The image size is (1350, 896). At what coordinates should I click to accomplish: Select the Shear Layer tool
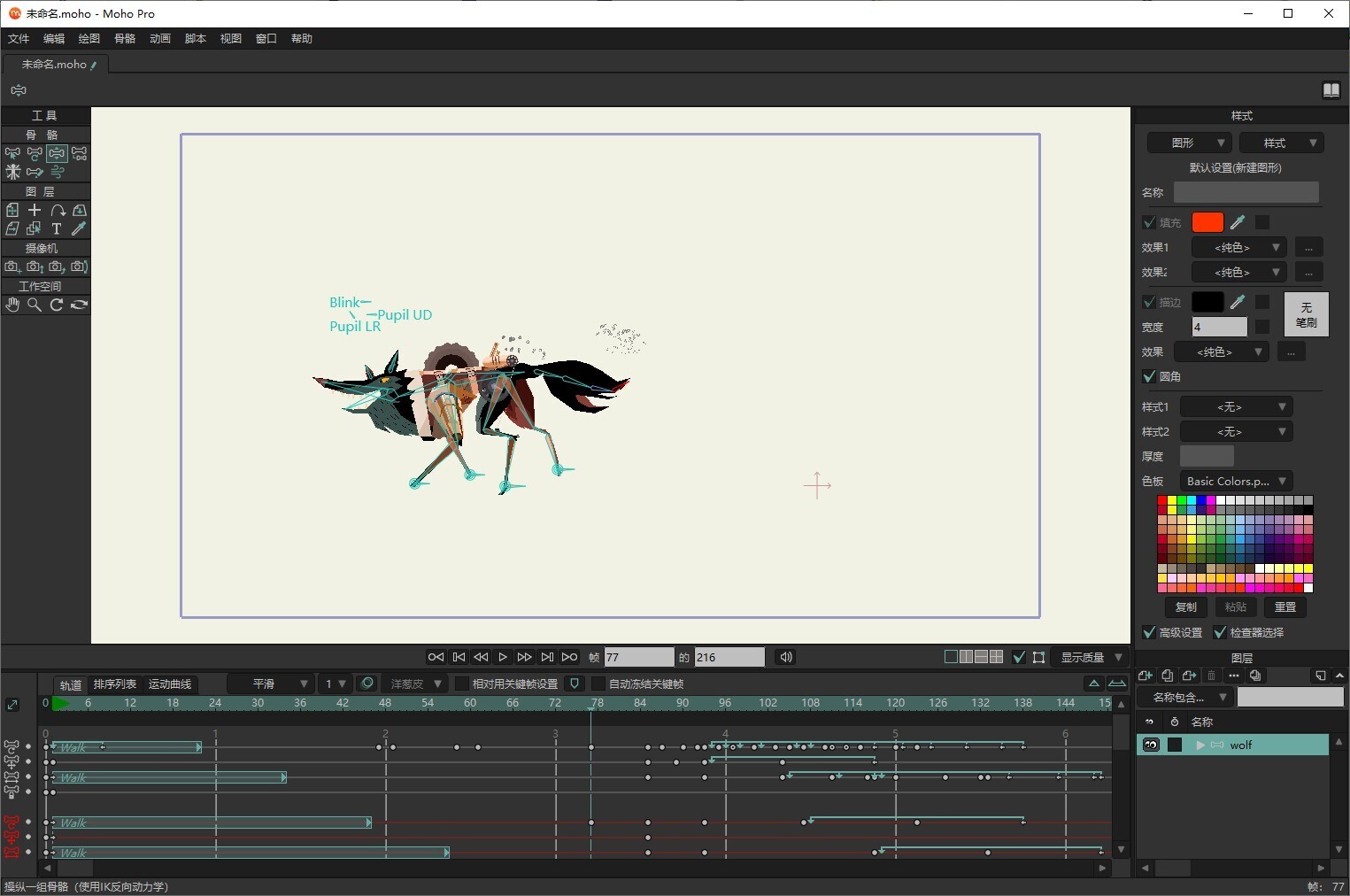(12, 228)
